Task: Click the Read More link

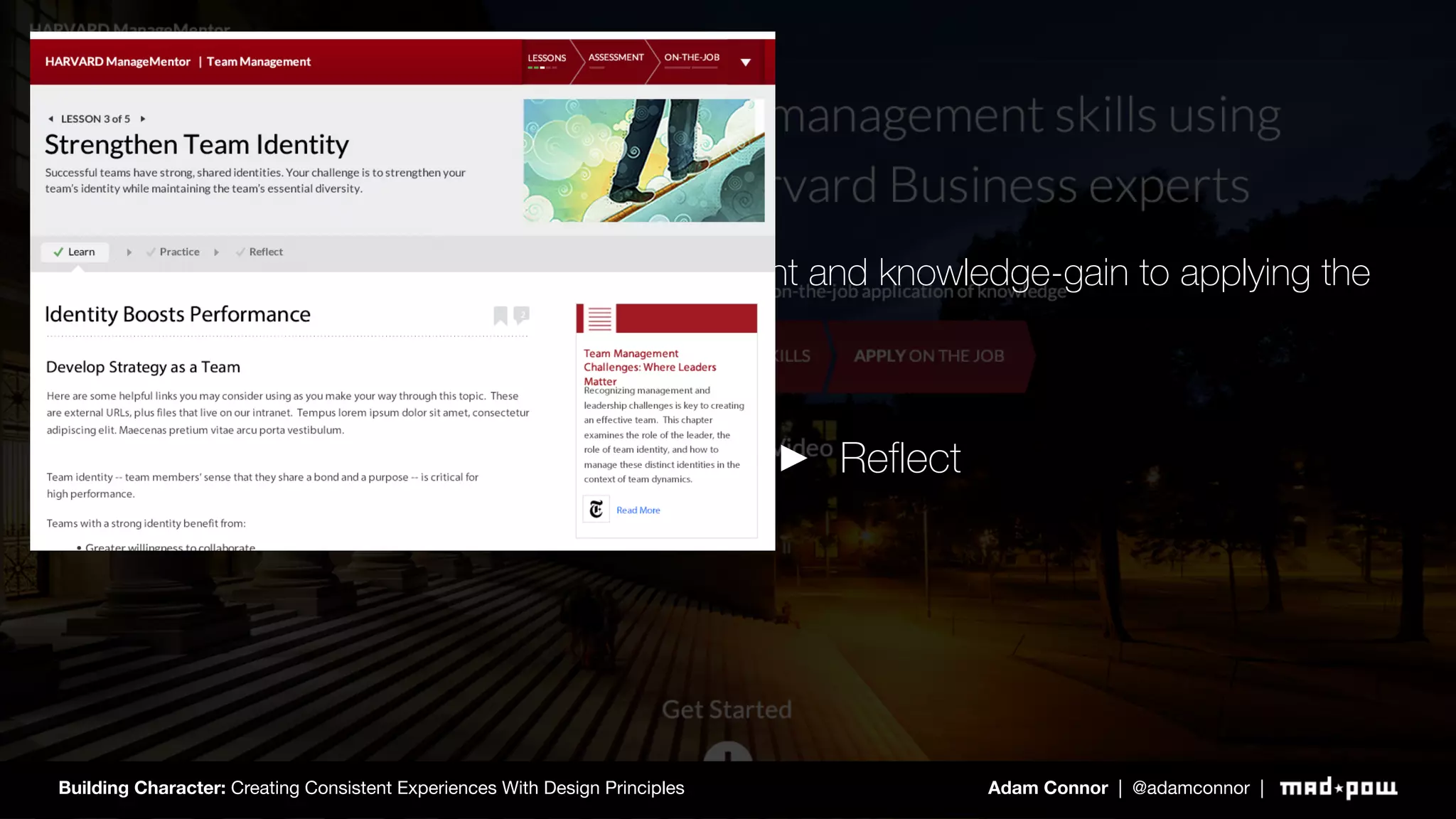Action: click(x=638, y=510)
